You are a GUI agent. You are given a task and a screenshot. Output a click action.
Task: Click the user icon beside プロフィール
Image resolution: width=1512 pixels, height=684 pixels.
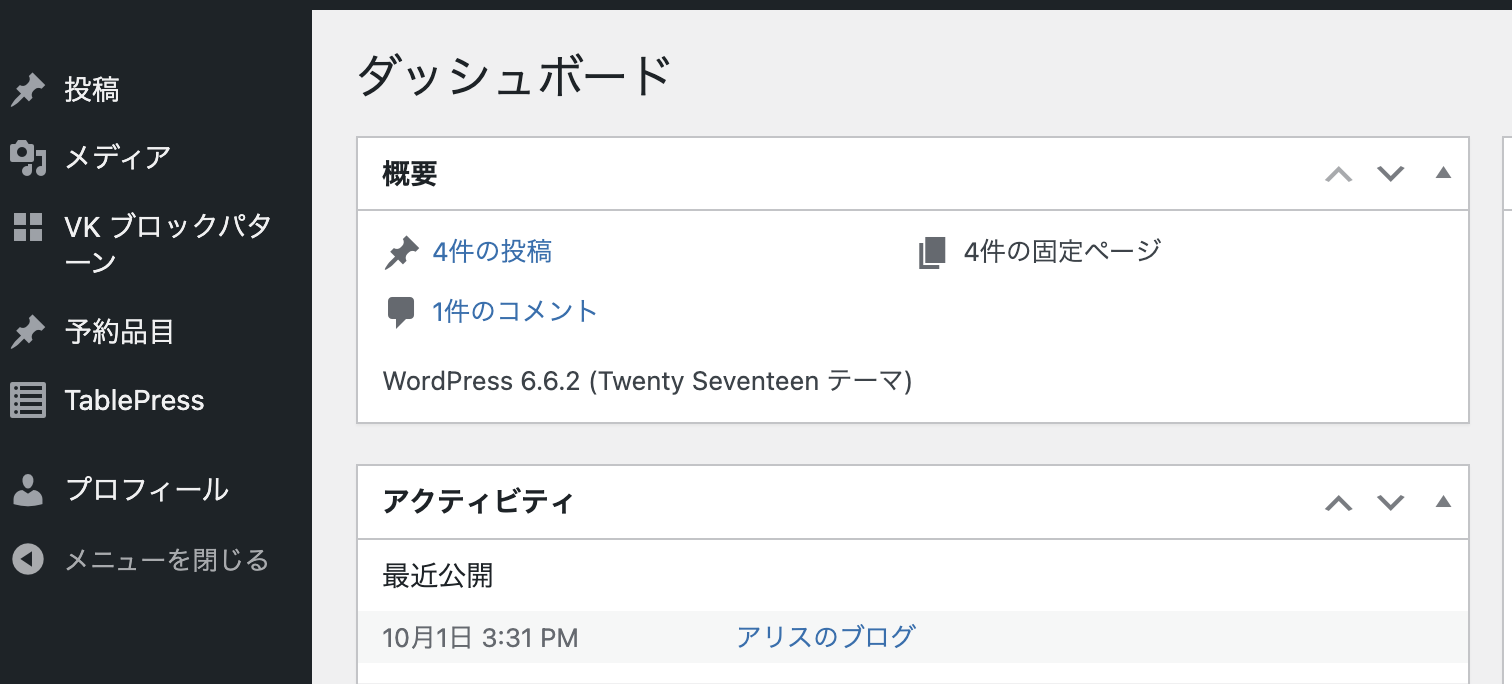(x=28, y=490)
